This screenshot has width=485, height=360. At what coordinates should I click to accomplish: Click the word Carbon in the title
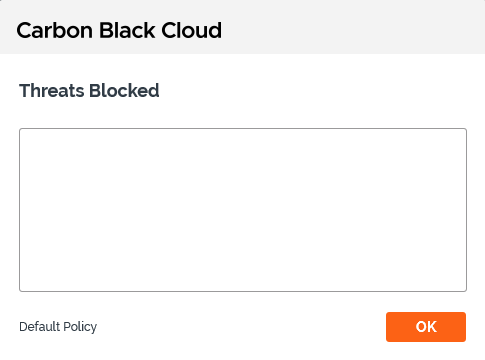tap(54, 30)
